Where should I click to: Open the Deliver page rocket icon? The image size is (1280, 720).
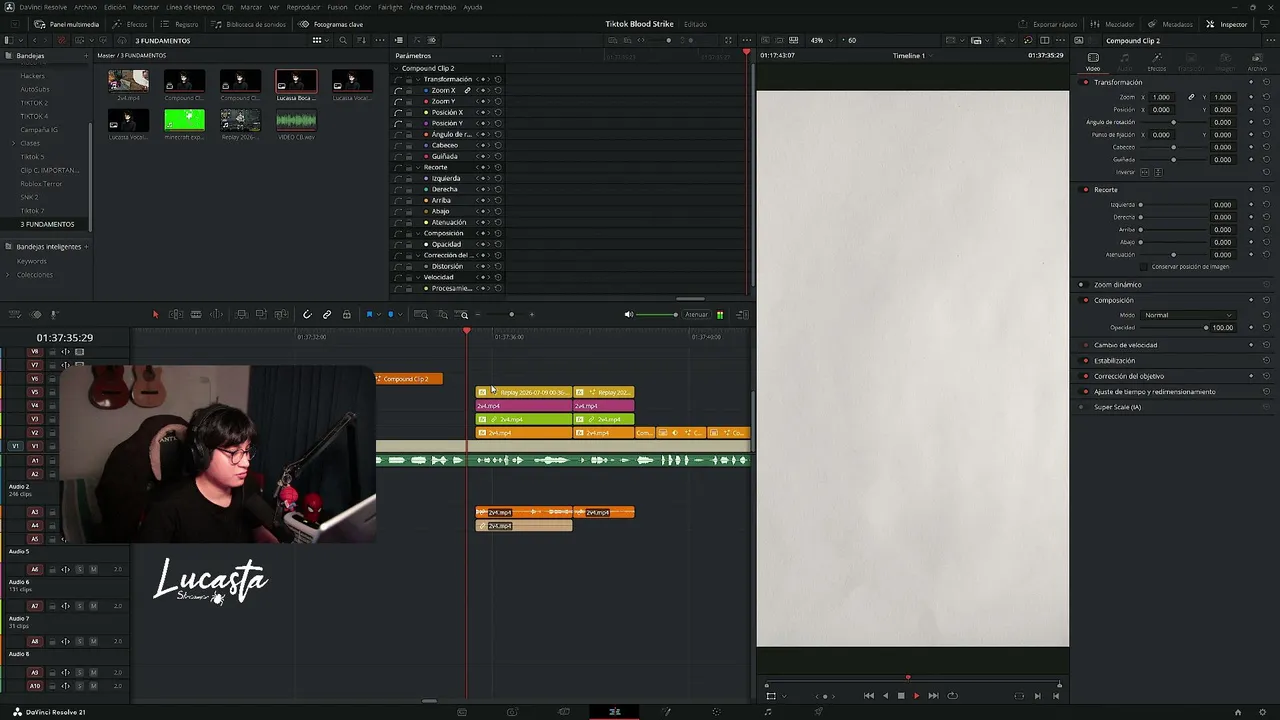coord(819,712)
